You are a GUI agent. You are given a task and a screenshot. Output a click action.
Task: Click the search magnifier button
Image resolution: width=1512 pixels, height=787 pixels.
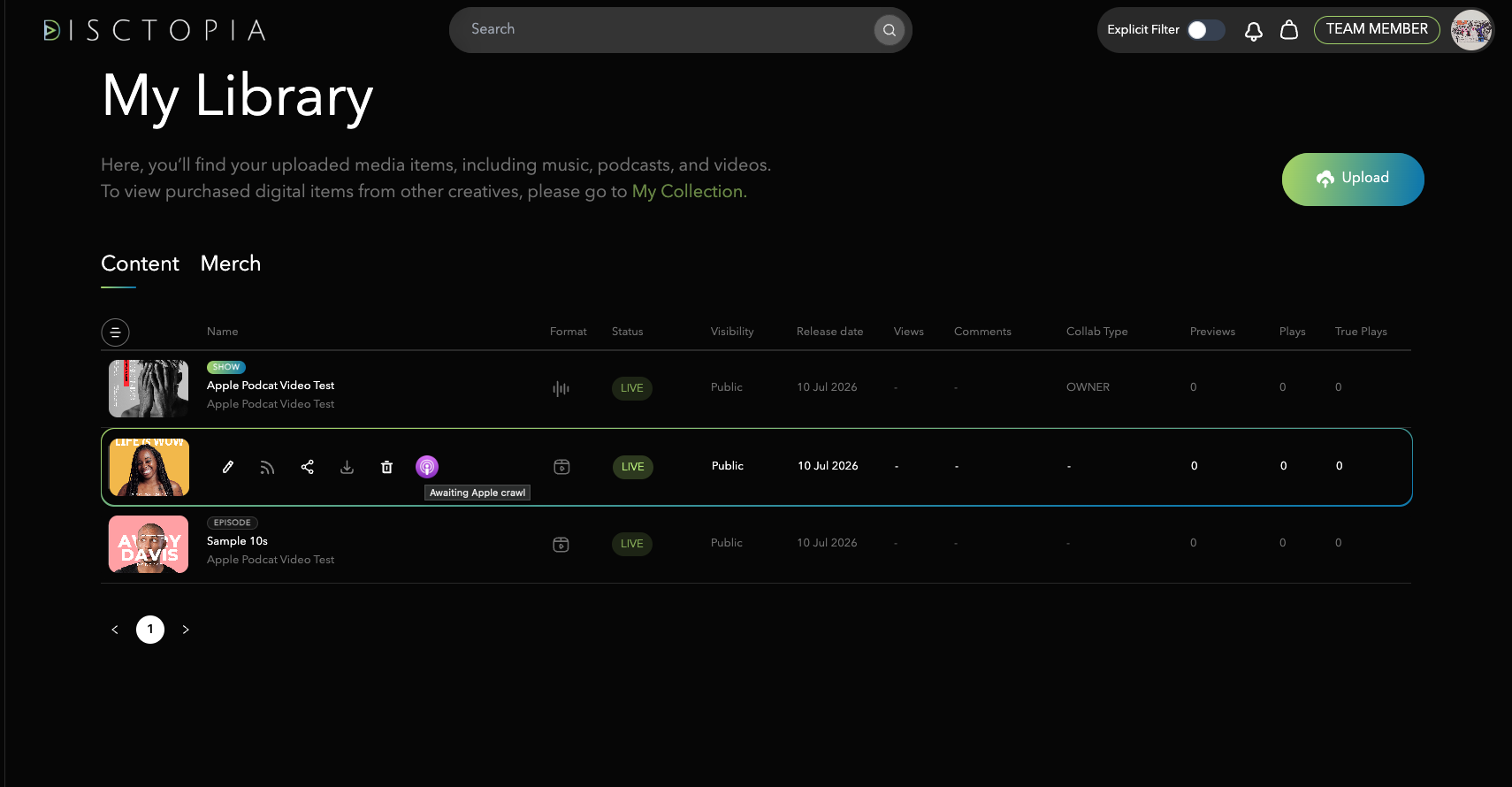point(890,30)
